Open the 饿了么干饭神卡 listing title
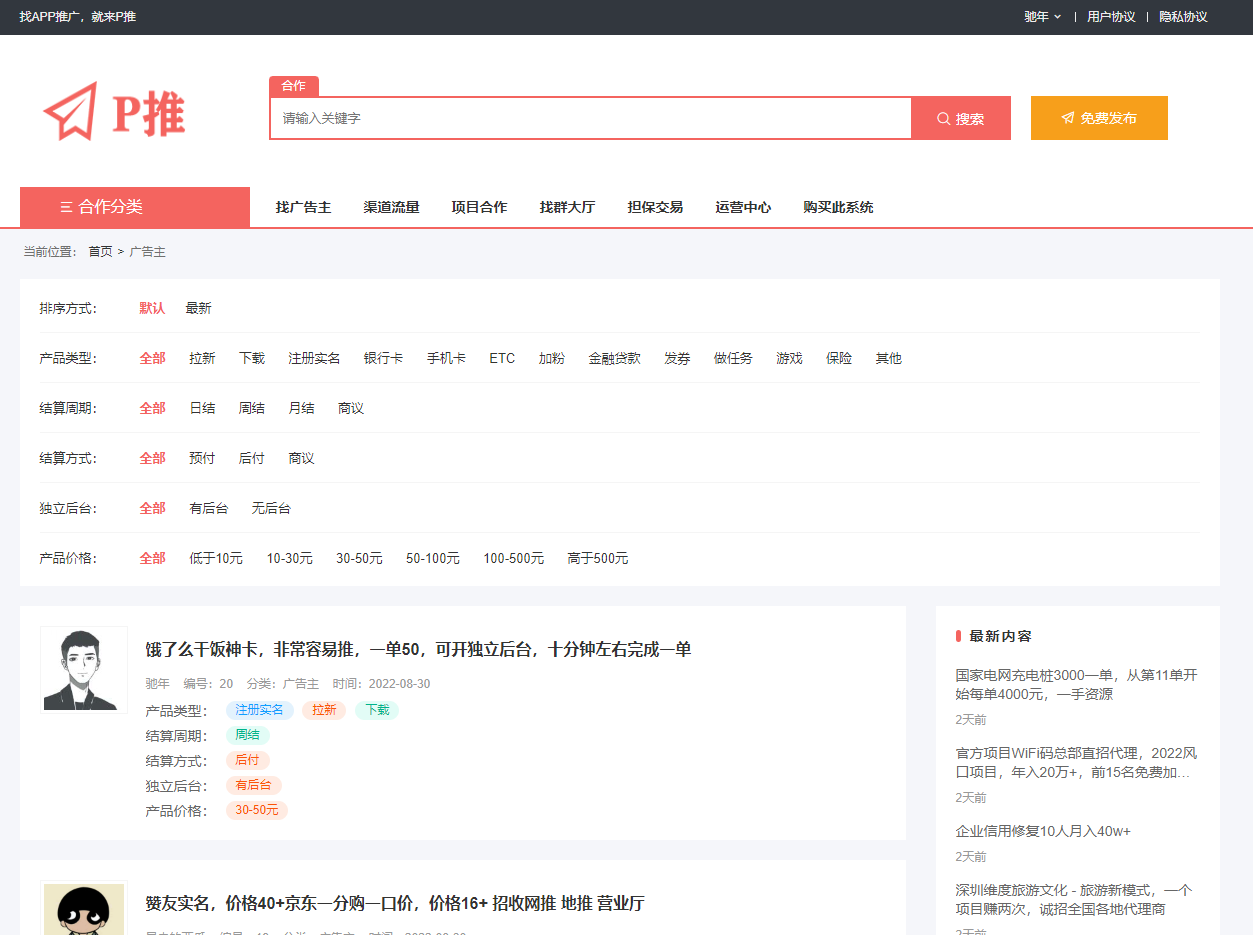1253x935 pixels. pyautogui.click(x=418, y=649)
